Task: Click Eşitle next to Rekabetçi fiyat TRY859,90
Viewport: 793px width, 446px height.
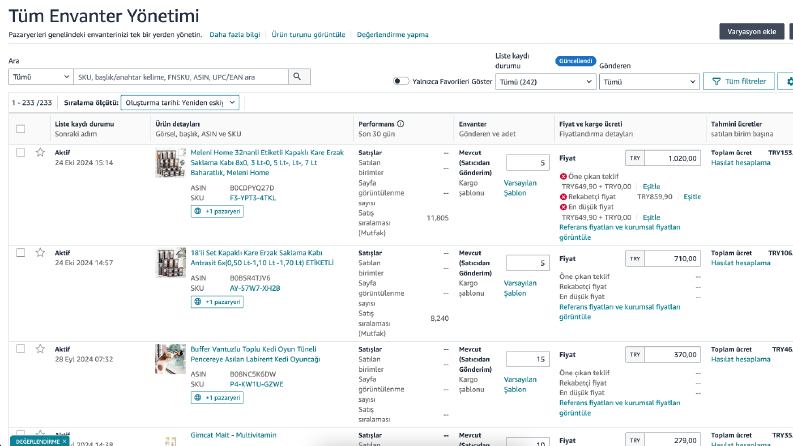Action: tap(692, 197)
